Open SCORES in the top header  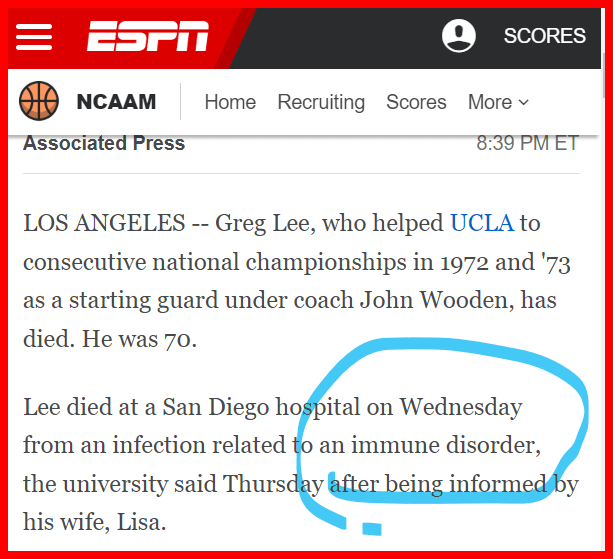544,36
